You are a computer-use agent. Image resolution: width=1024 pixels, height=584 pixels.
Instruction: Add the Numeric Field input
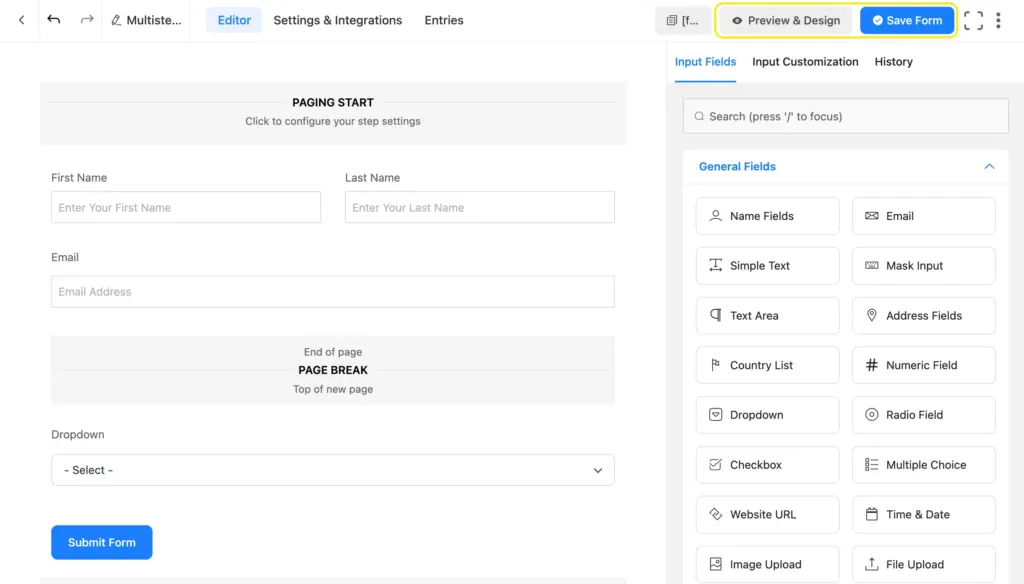coord(923,365)
